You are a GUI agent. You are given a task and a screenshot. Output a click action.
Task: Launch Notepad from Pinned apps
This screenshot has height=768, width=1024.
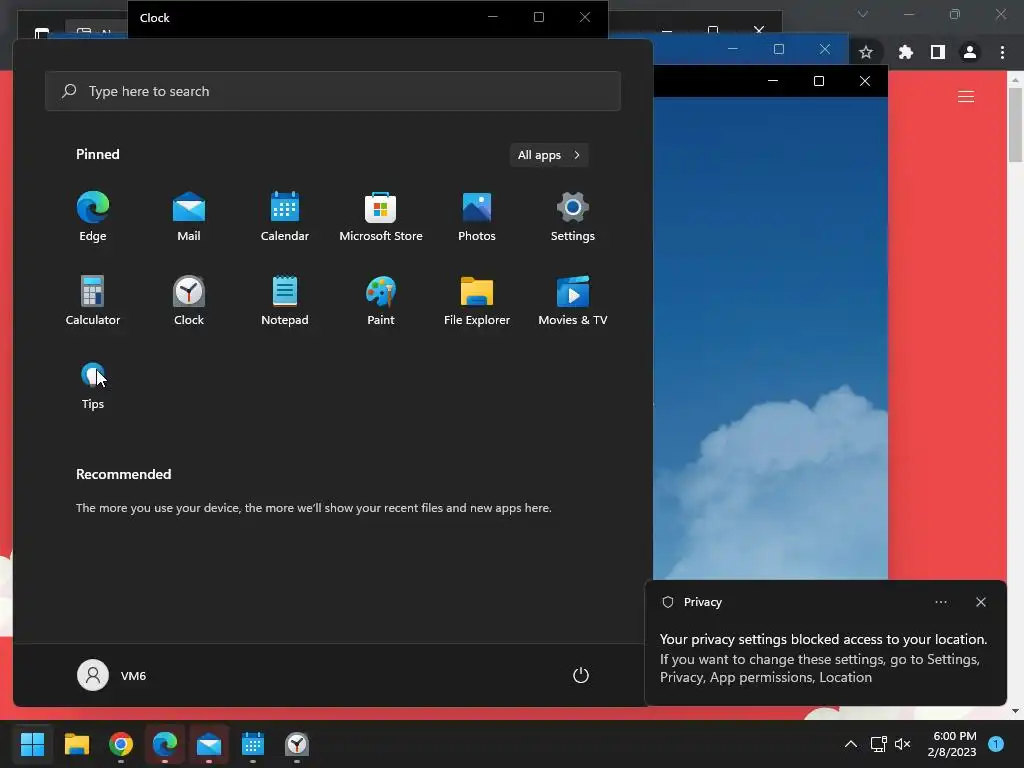coord(285,300)
